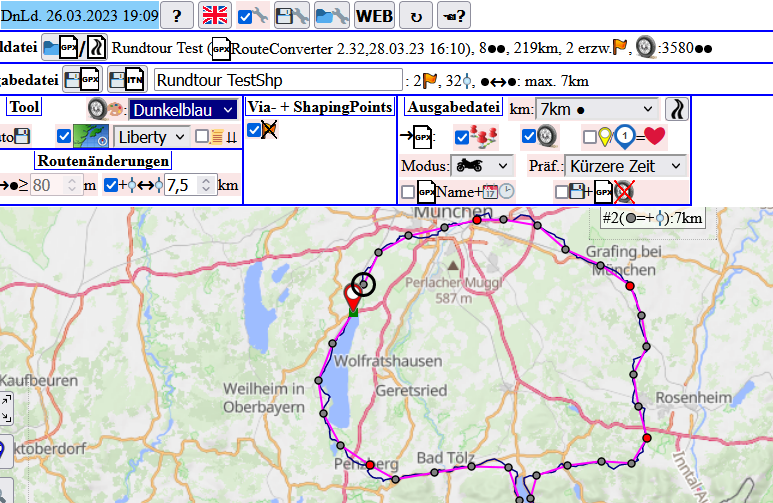Open the km distance 7km dropdown
This screenshot has width=773, height=503.
click(596, 108)
